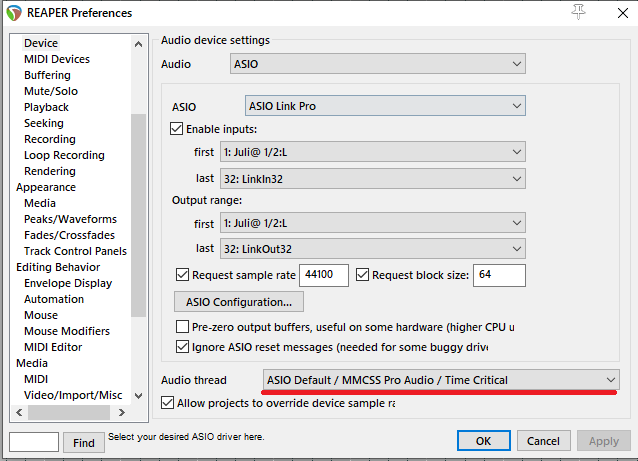Toggle the Request sample rate checkbox
Viewport: 638px width, 461px height.
pyautogui.click(x=183, y=275)
